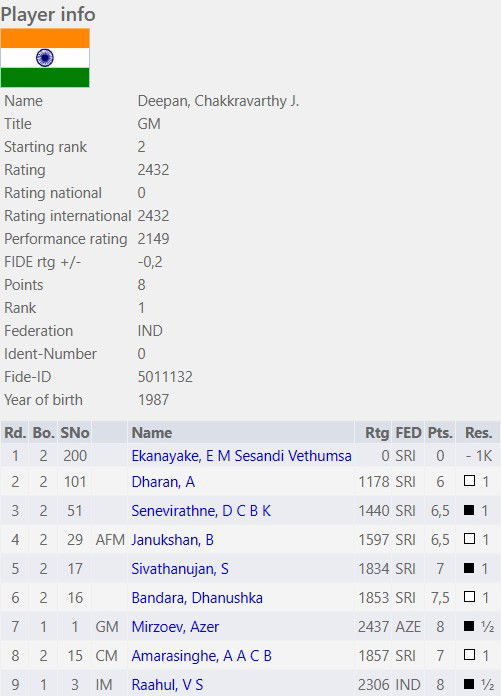Open Janukshan, B player page
The height and width of the screenshot is (696, 501).
(173, 540)
